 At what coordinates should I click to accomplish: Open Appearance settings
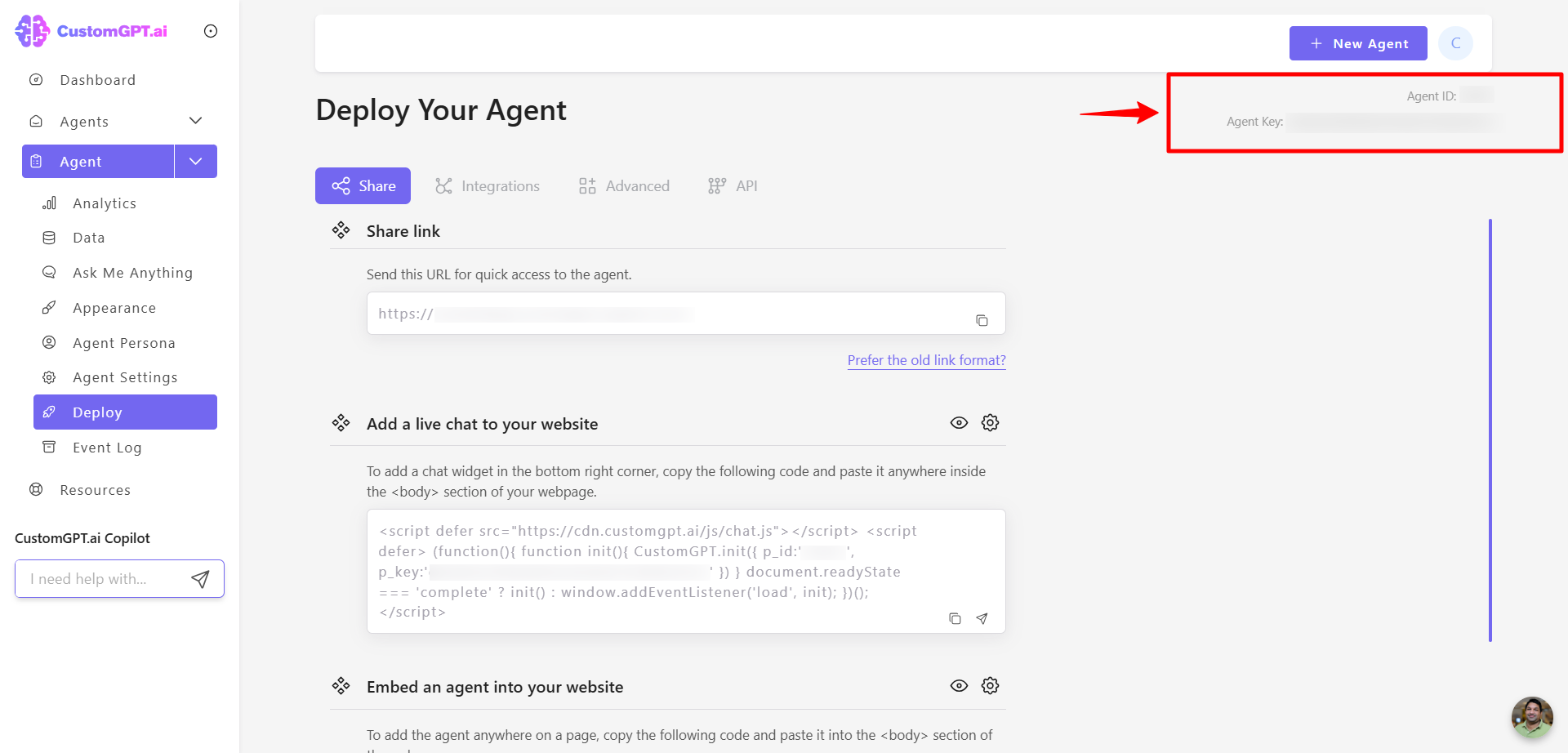(x=114, y=308)
